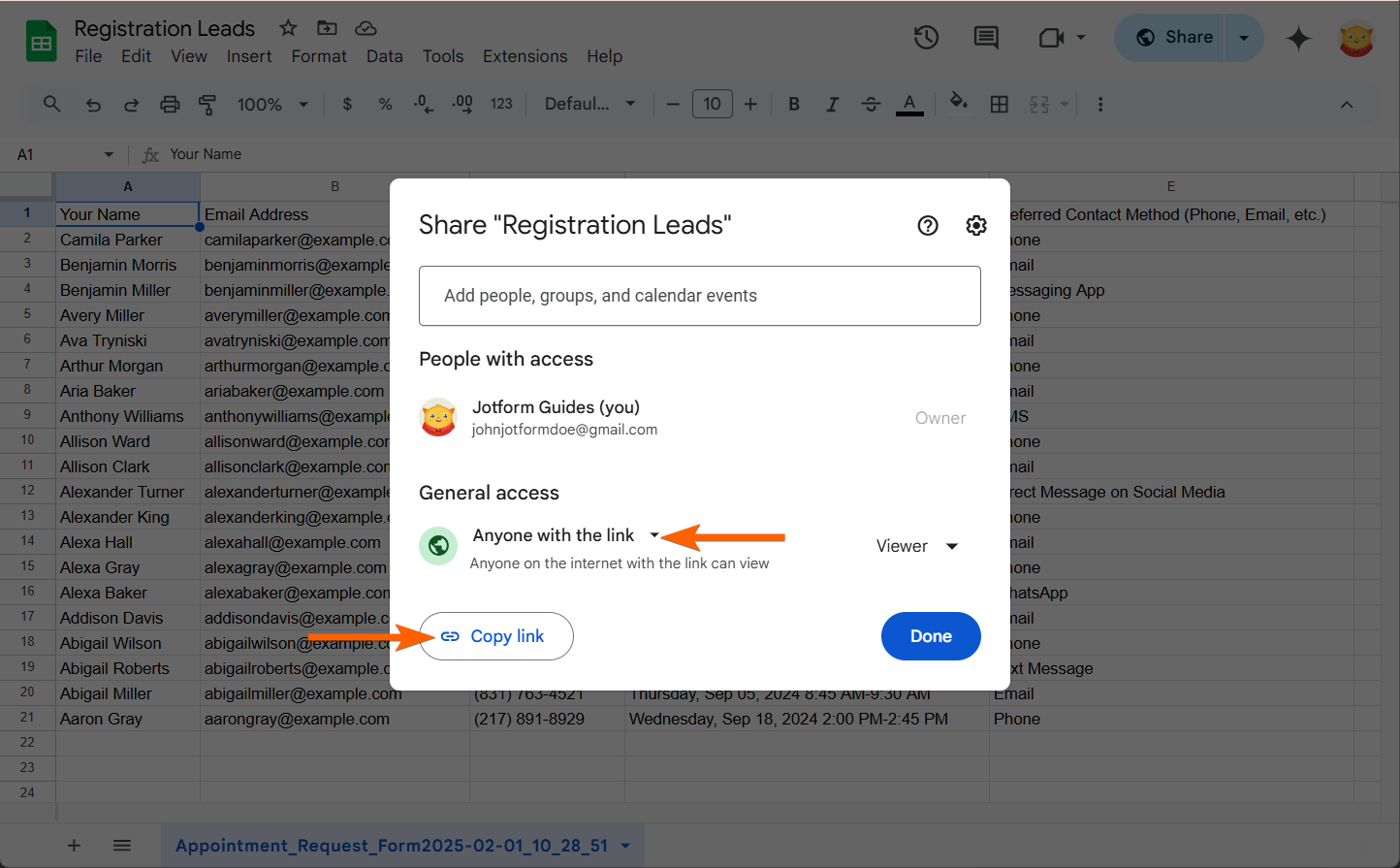Format as percent
The image size is (1400, 868).
tap(386, 105)
